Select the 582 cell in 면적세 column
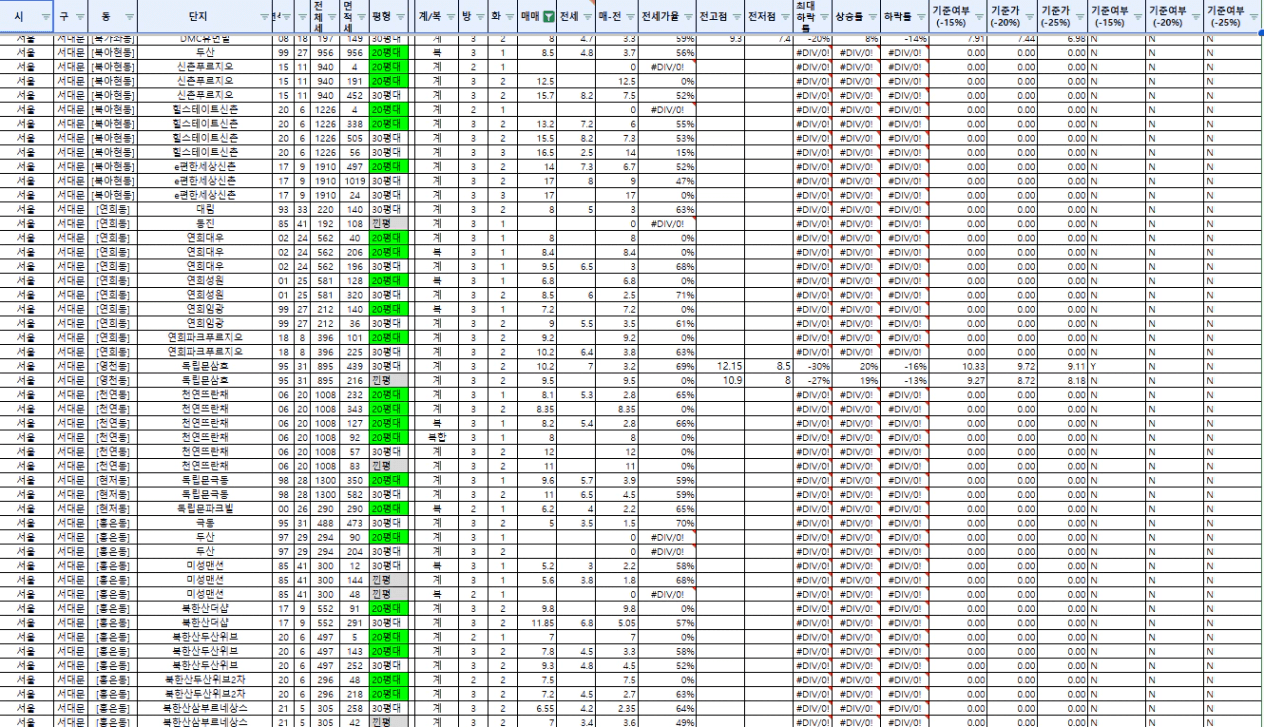The width and height of the screenshot is (1264, 727). tap(354, 493)
